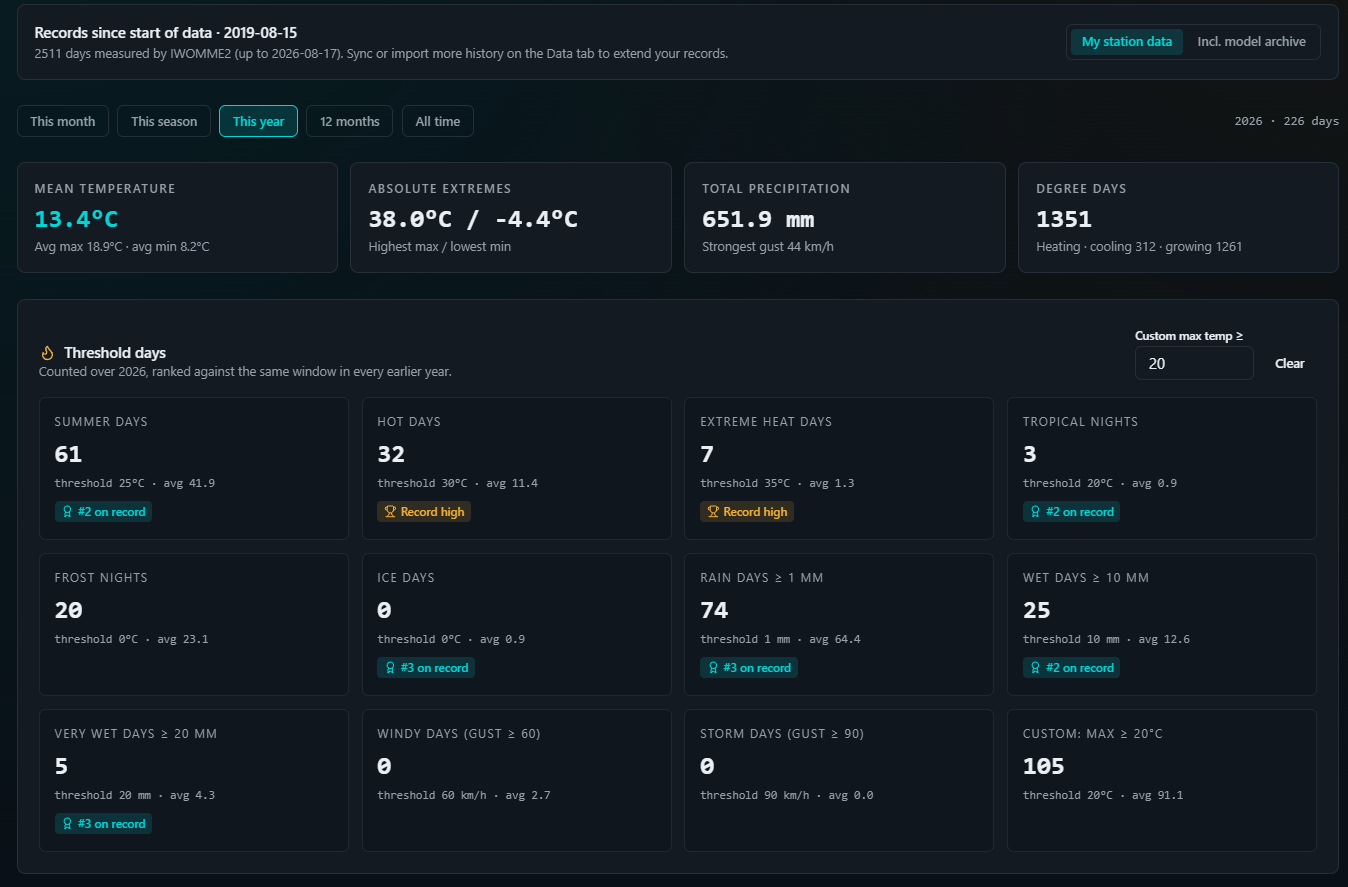Toggle Incl. model archive data source
Screen dimensions: 1348x887
(x=1251, y=42)
